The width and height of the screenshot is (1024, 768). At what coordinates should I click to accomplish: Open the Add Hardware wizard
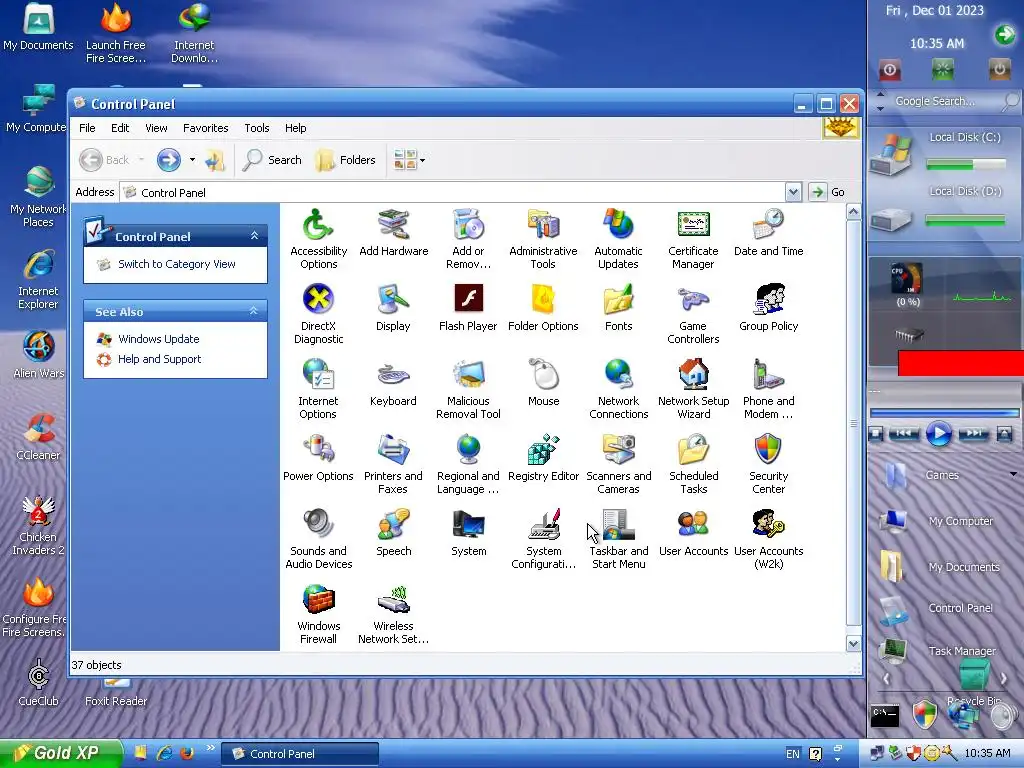coord(393,232)
